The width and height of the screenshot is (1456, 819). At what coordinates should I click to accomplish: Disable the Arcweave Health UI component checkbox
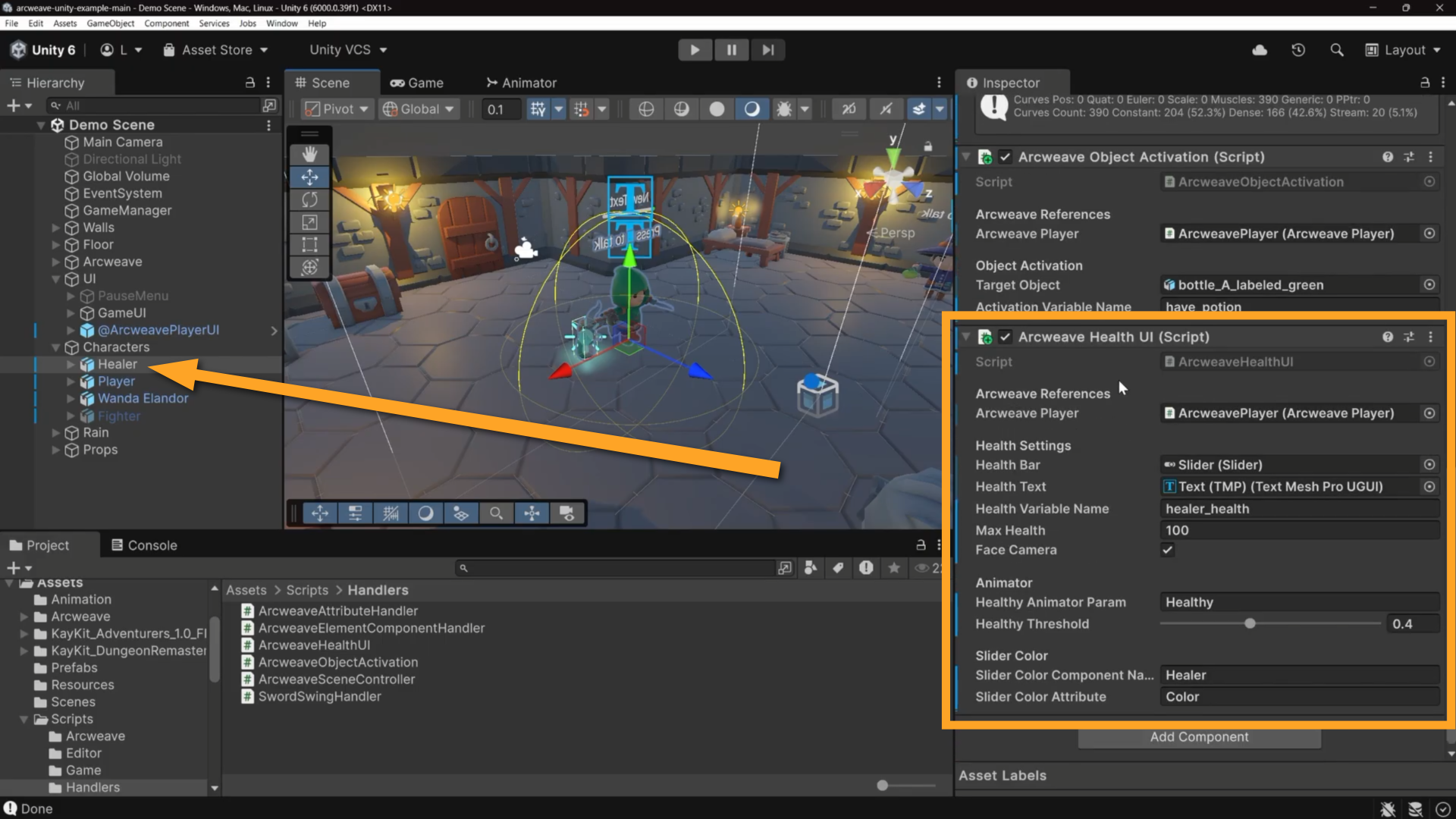pos(1005,337)
